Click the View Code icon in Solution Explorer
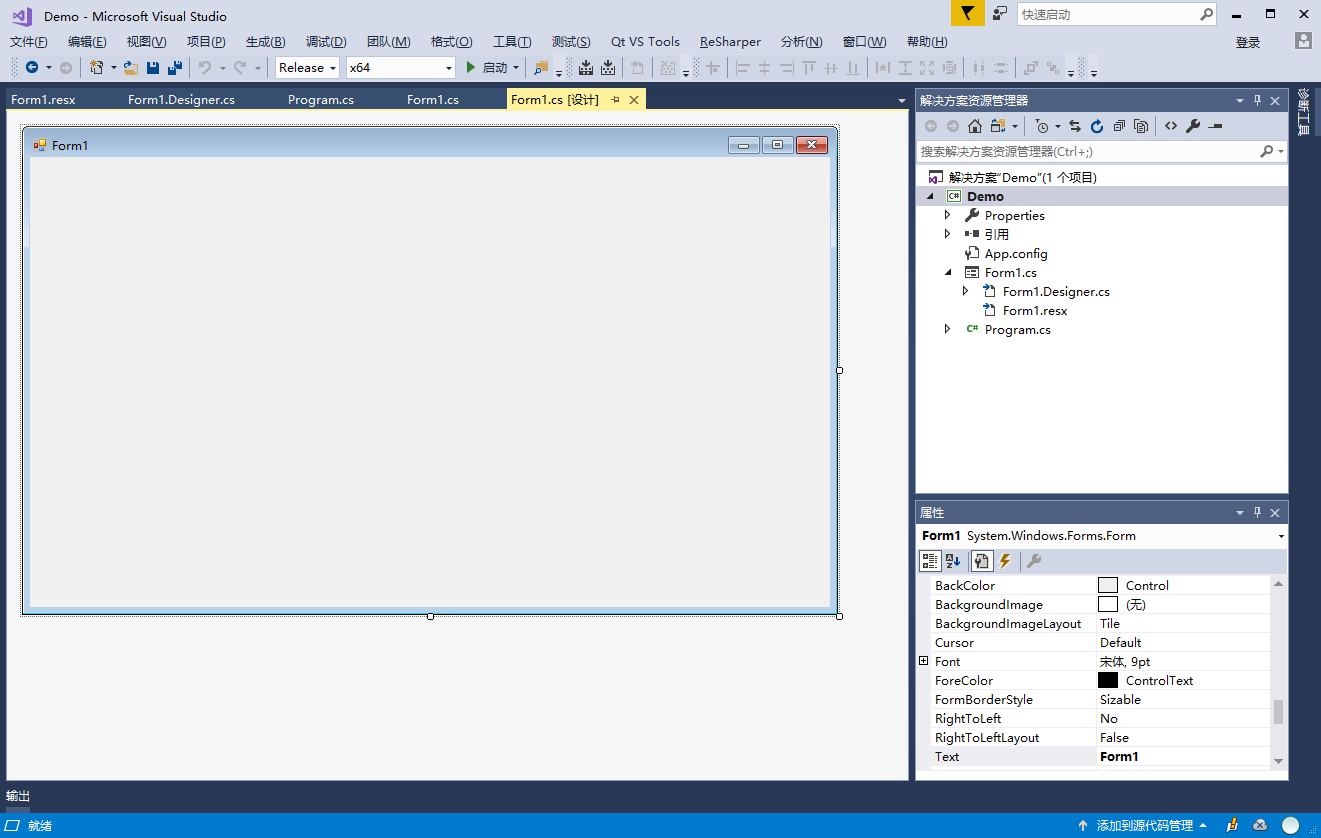 1171,126
